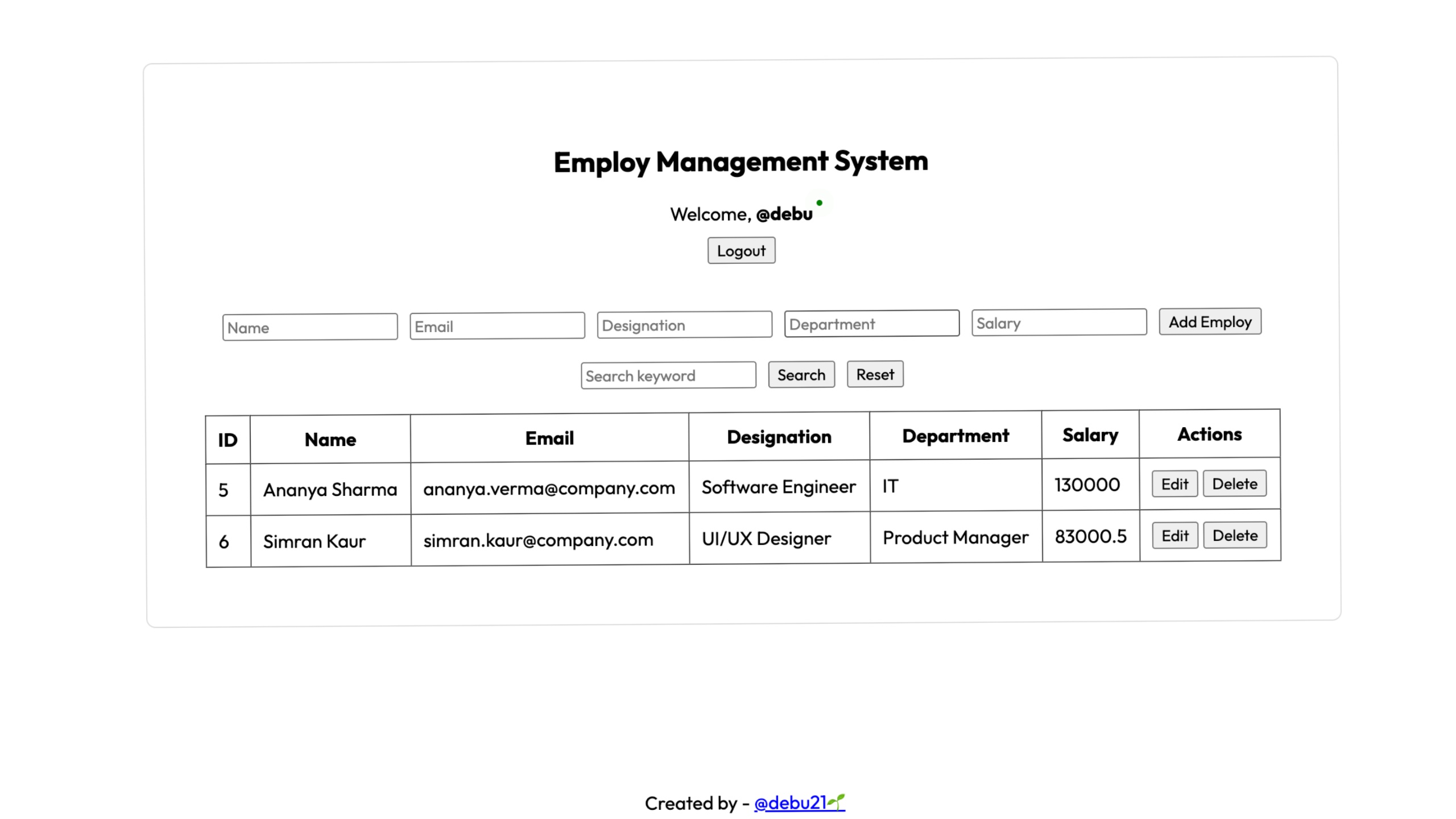
Task: Focus the Email input field
Action: pyautogui.click(x=497, y=326)
